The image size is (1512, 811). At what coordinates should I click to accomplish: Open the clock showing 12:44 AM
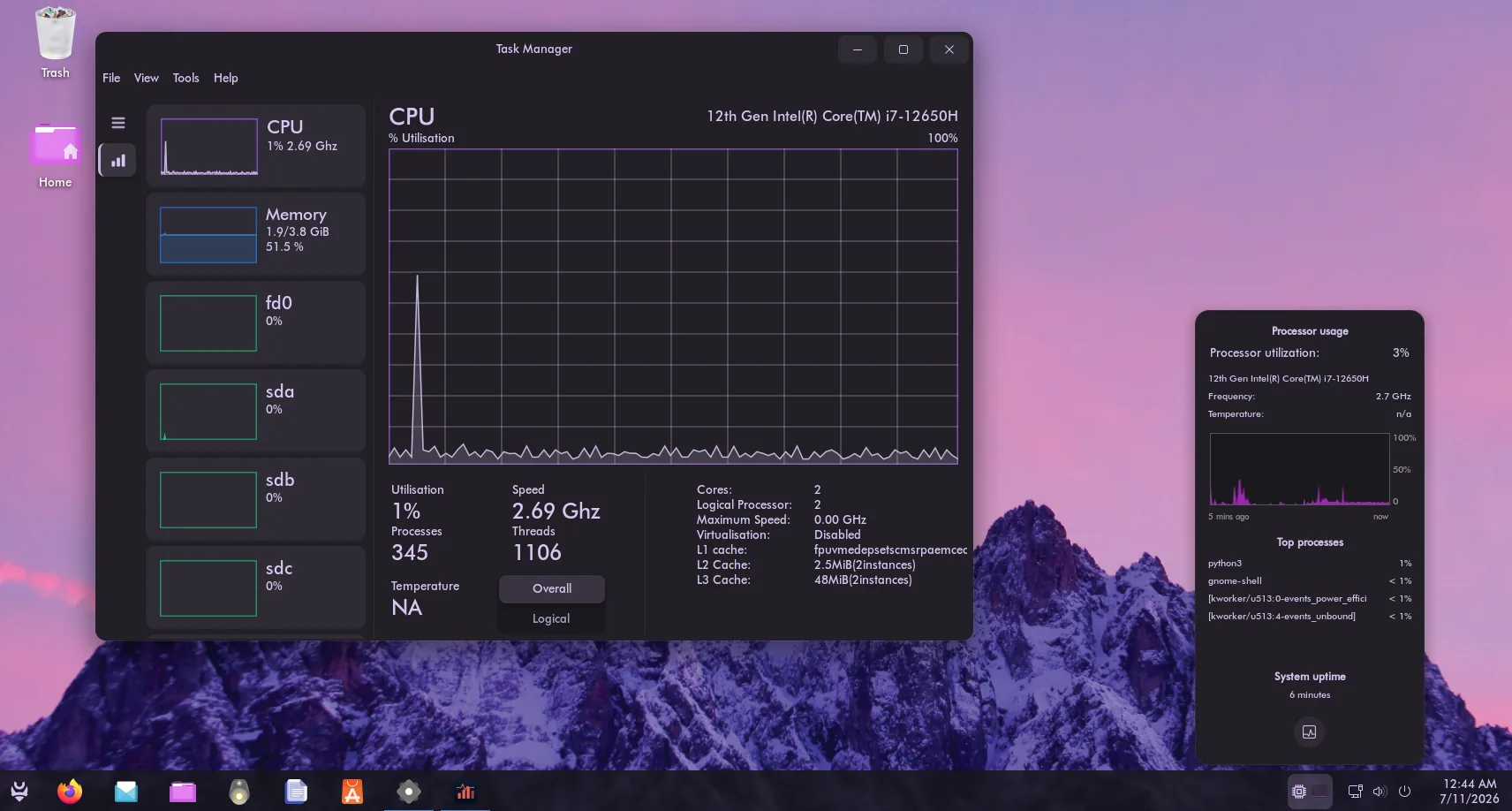pyautogui.click(x=1470, y=791)
